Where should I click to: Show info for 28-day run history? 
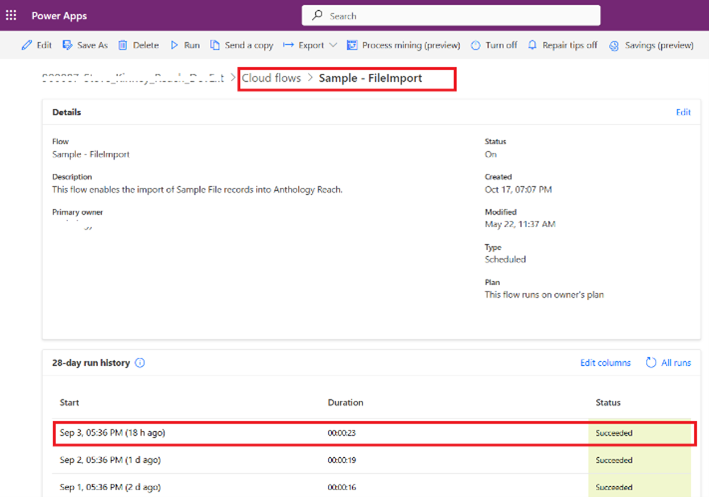[140, 363]
